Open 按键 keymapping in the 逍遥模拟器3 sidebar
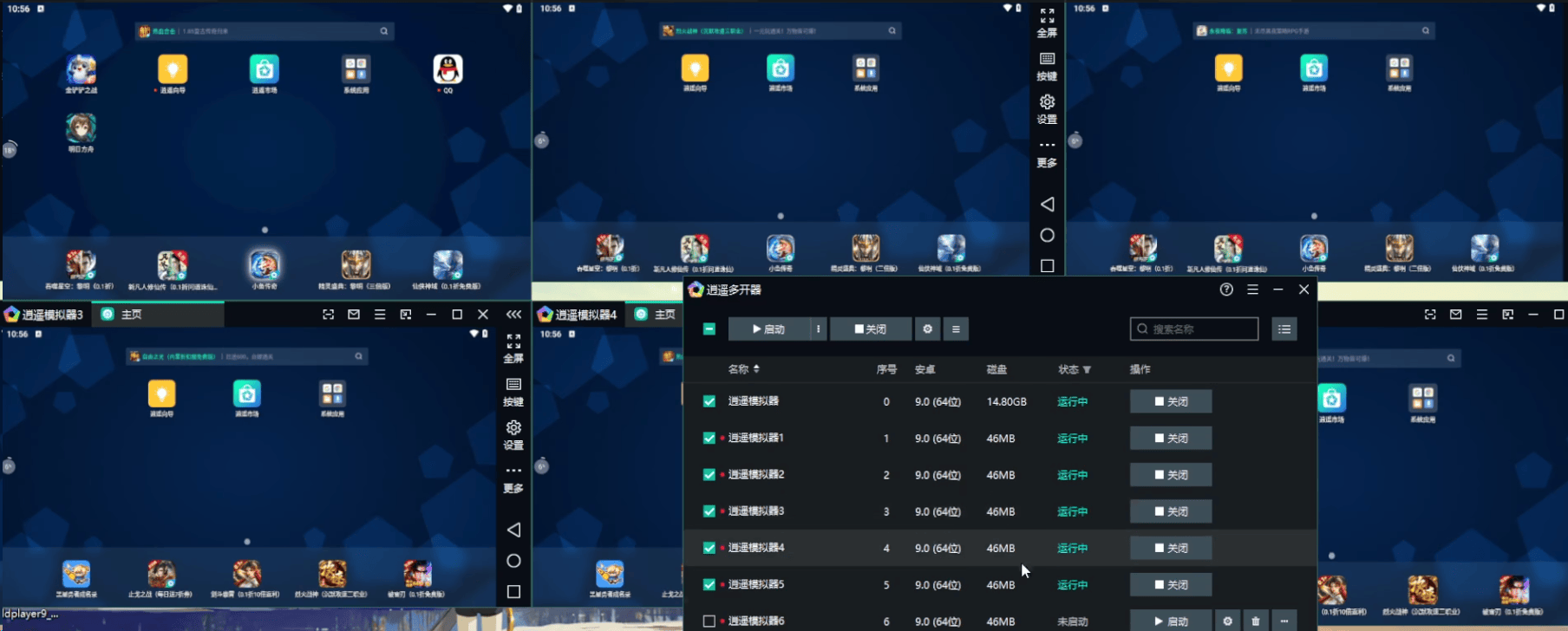Screen dimensions: 1568x631 (x=513, y=393)
